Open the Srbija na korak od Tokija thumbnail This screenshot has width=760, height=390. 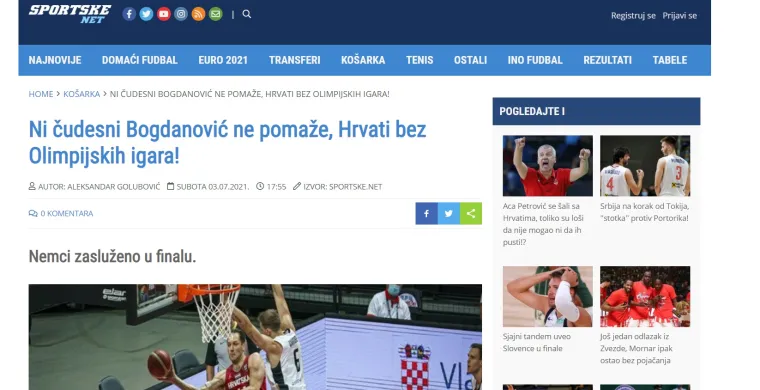645,166
